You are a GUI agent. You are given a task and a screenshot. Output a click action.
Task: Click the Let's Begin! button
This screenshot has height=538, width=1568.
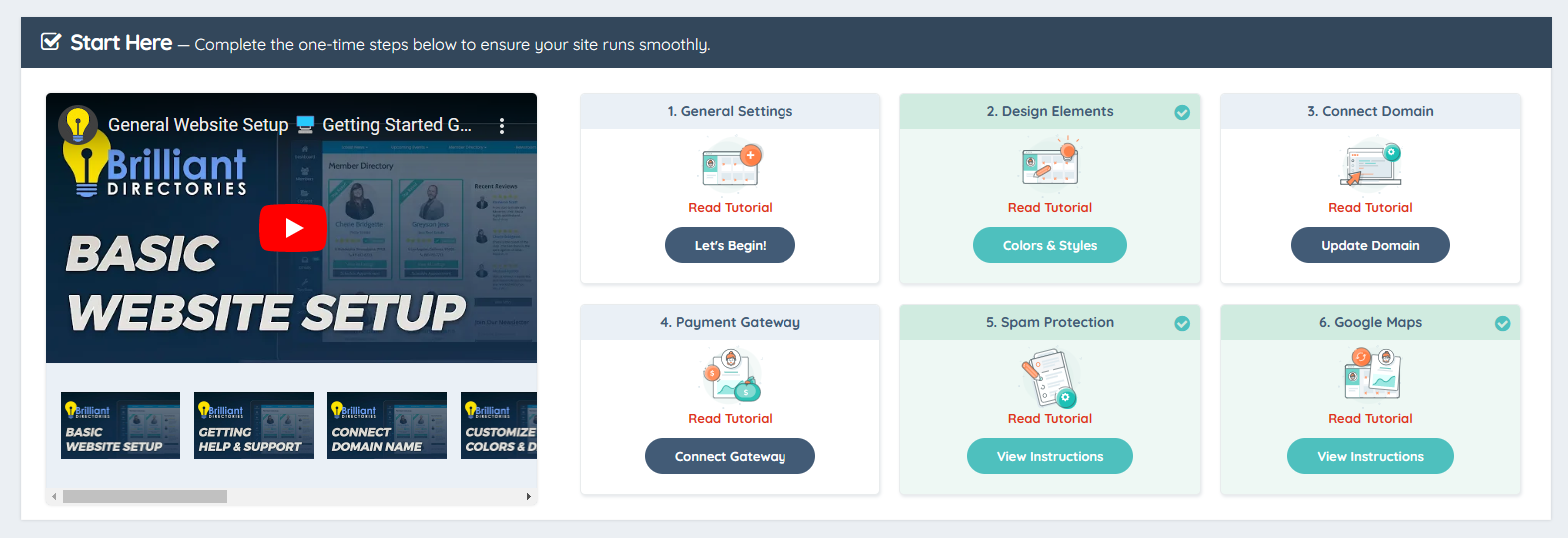tap(730, 245)
